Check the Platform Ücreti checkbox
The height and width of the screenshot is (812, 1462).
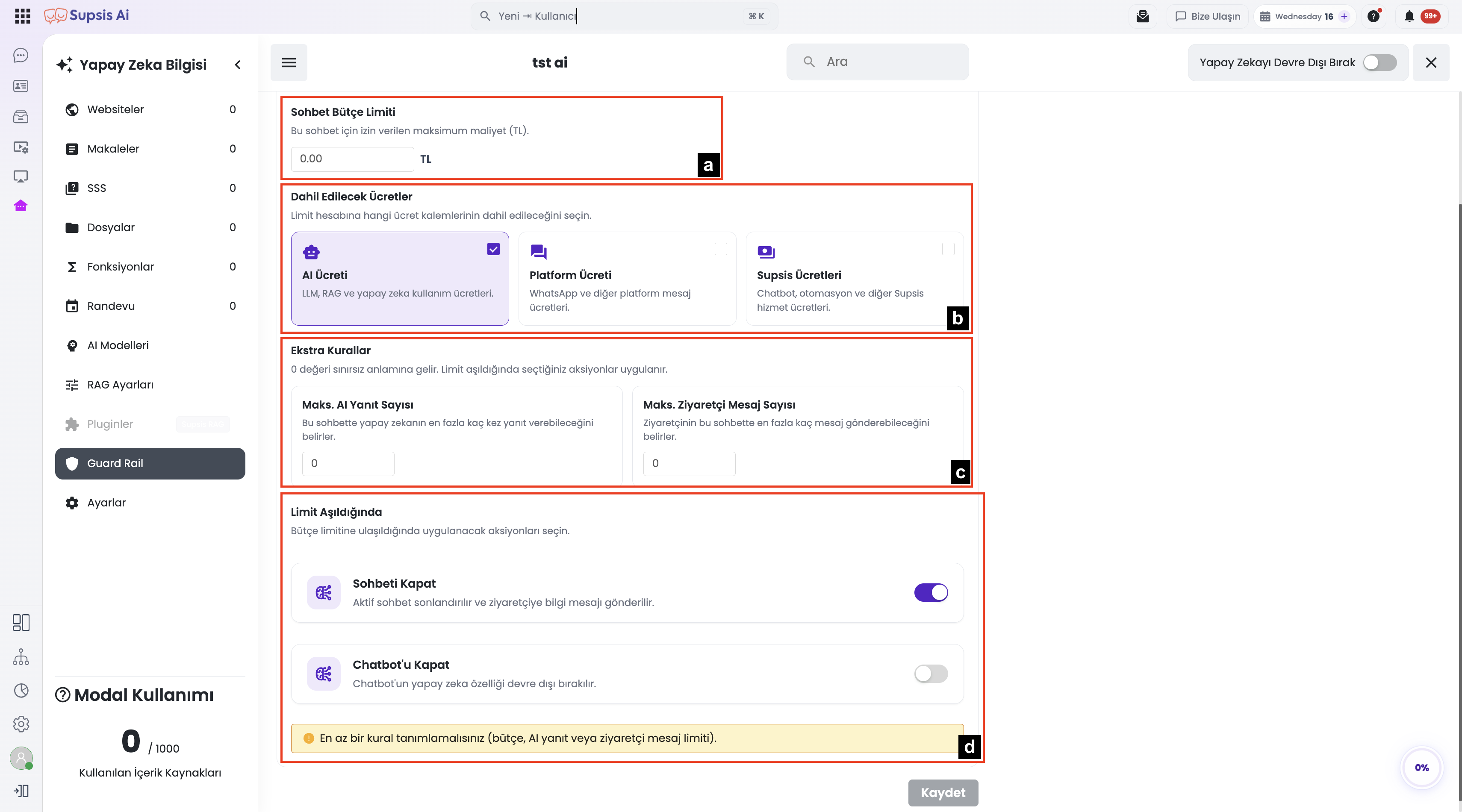point(721,249)
